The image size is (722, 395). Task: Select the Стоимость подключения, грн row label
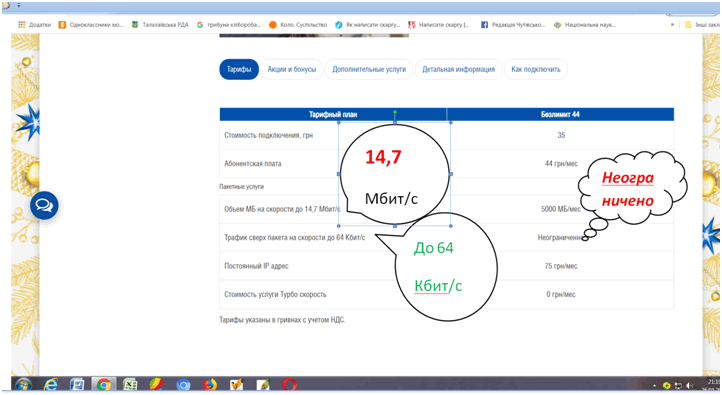[268, 135]
